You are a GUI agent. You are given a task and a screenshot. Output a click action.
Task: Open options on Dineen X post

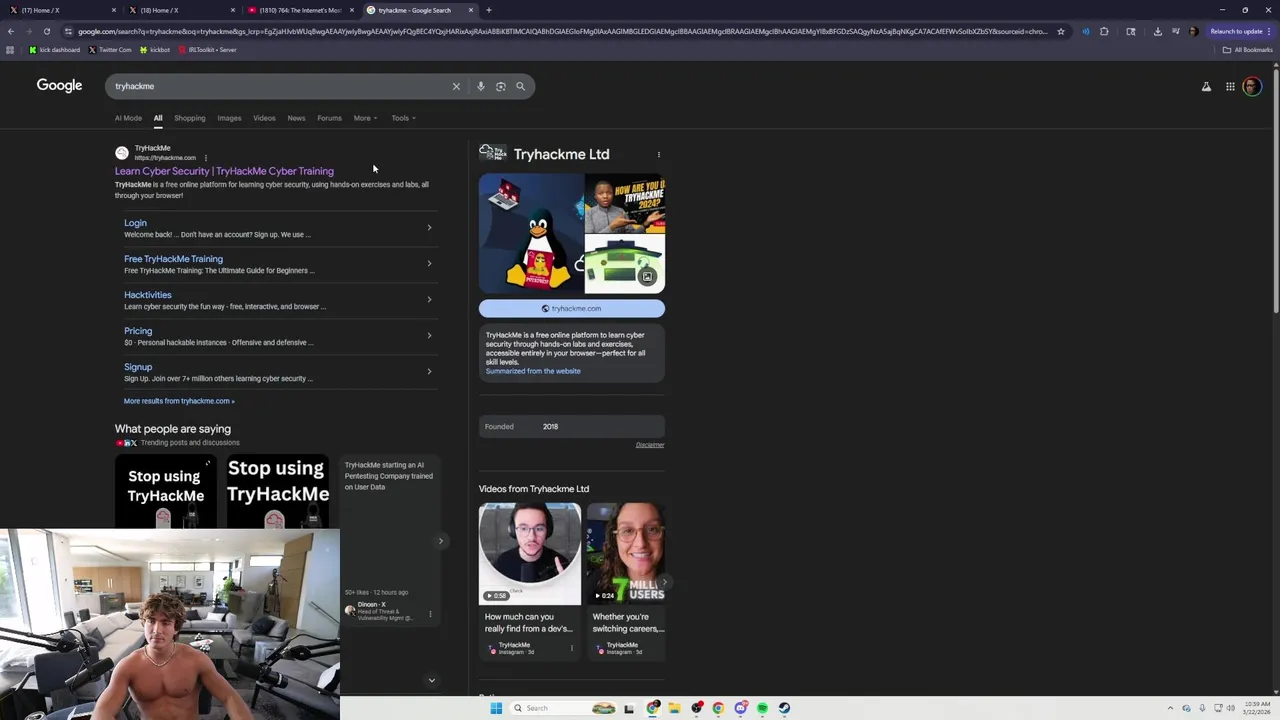[431, 614]
